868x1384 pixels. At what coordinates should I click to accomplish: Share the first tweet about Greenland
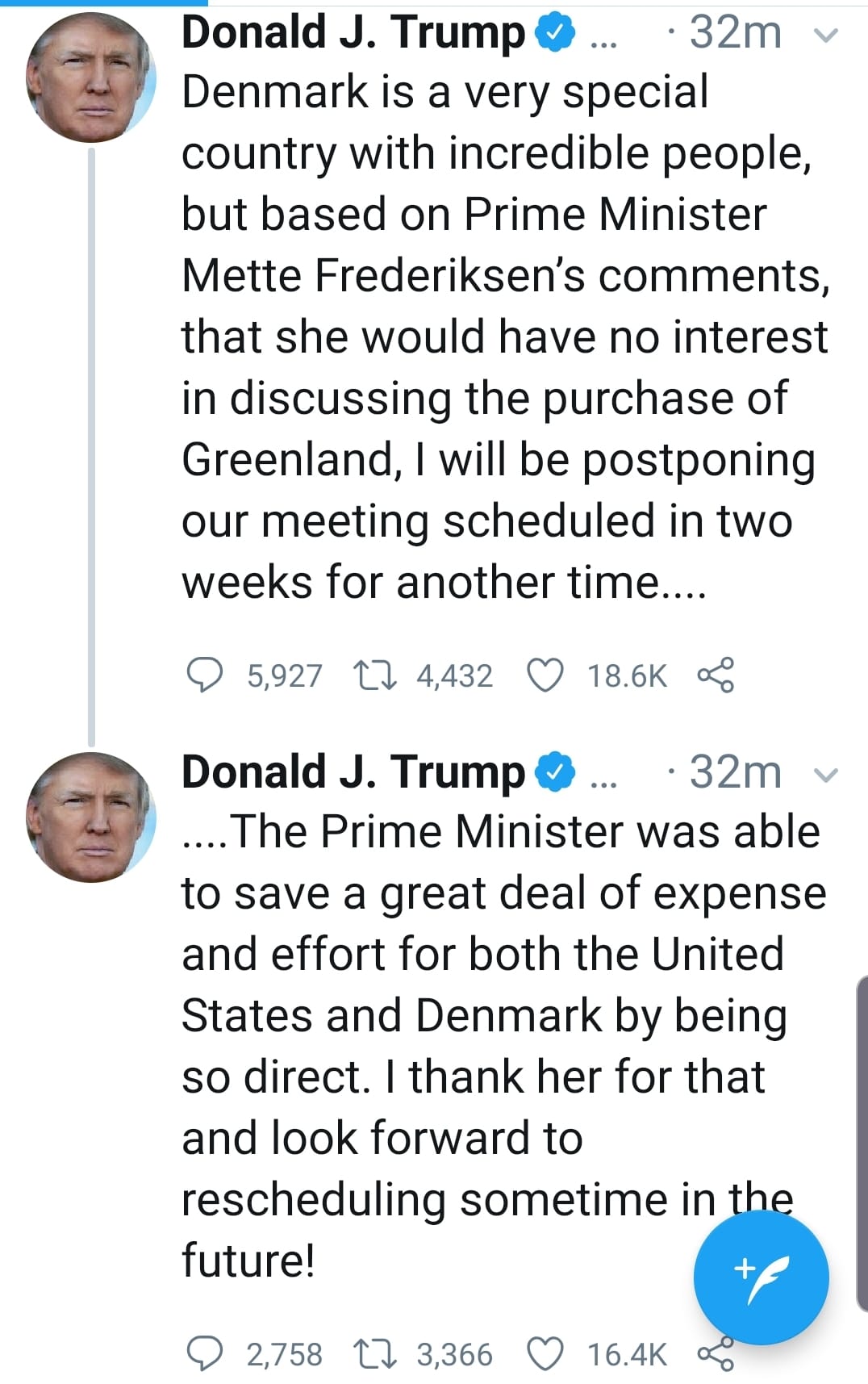[716, 675]
